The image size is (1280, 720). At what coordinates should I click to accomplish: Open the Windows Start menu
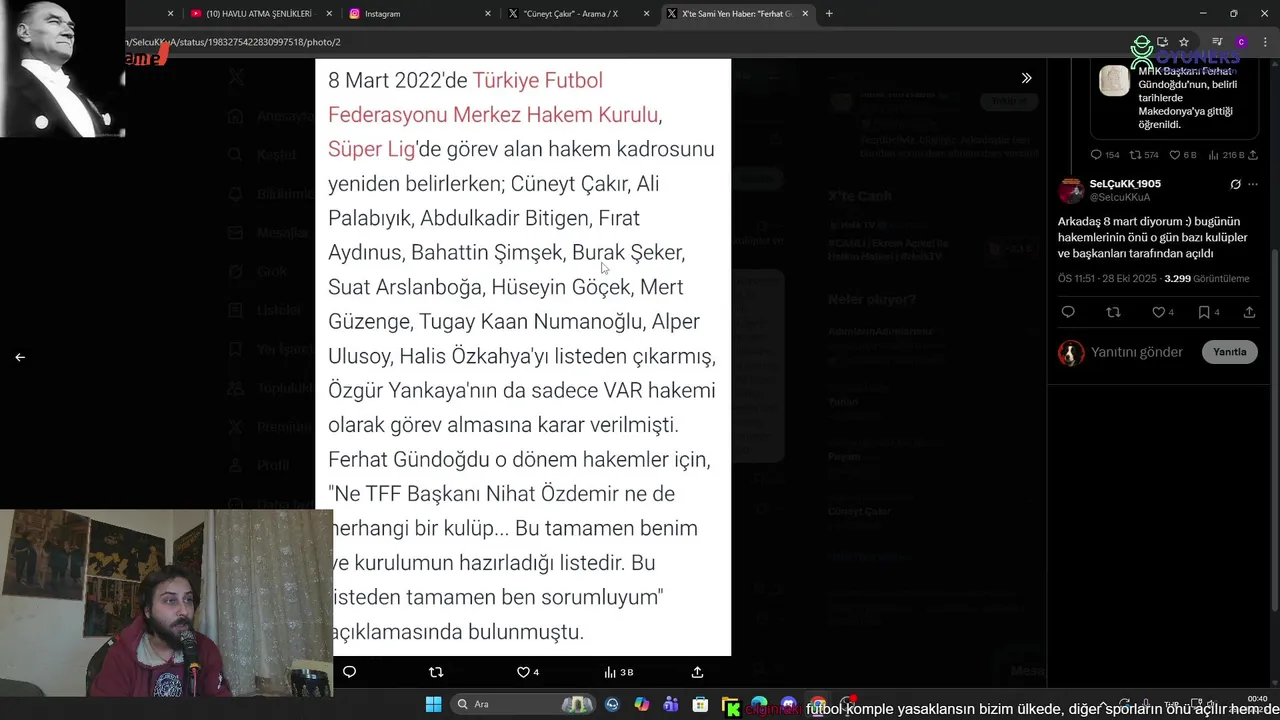pos(433,704)
